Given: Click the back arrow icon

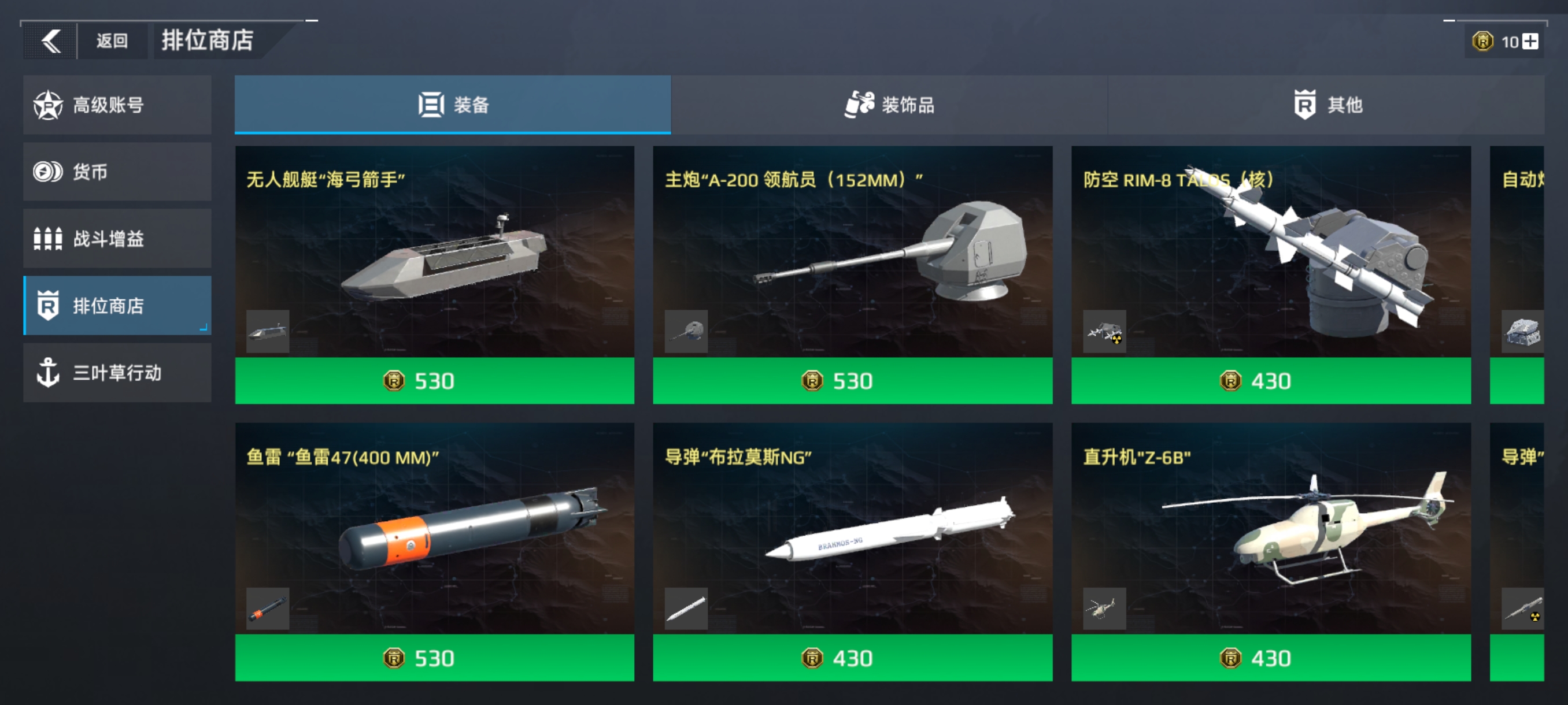Looking at the screenshot, I should coord(51,42).
